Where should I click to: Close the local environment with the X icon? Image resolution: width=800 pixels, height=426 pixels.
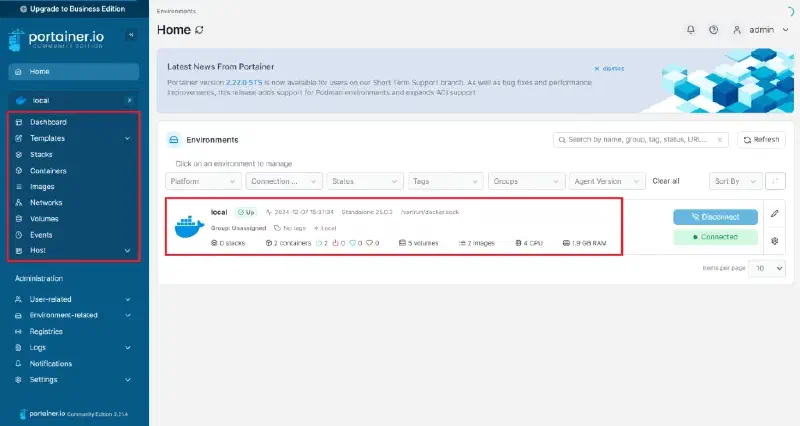pyautogui.click(x=130, y=101)
